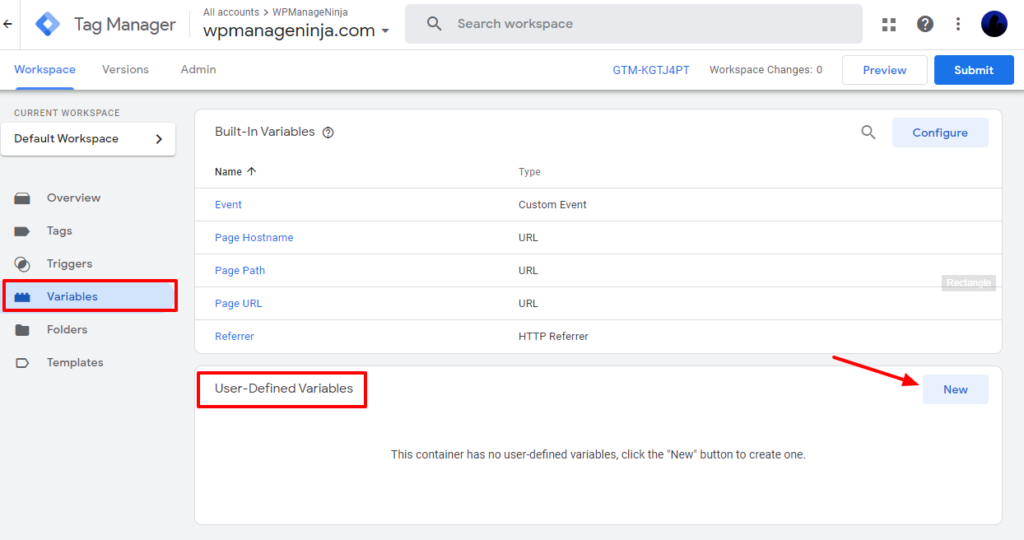Screen dimensions: 1024x540
Task: Click the Submit button
Action: click(x=974, y=70)
